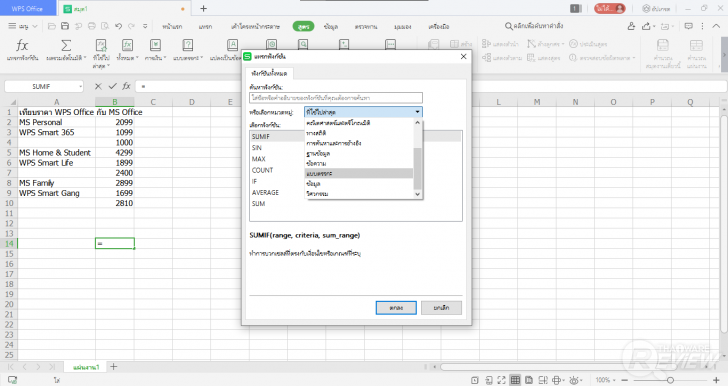
Task: Click the Undo arrow icon
Action: [119, 26]
